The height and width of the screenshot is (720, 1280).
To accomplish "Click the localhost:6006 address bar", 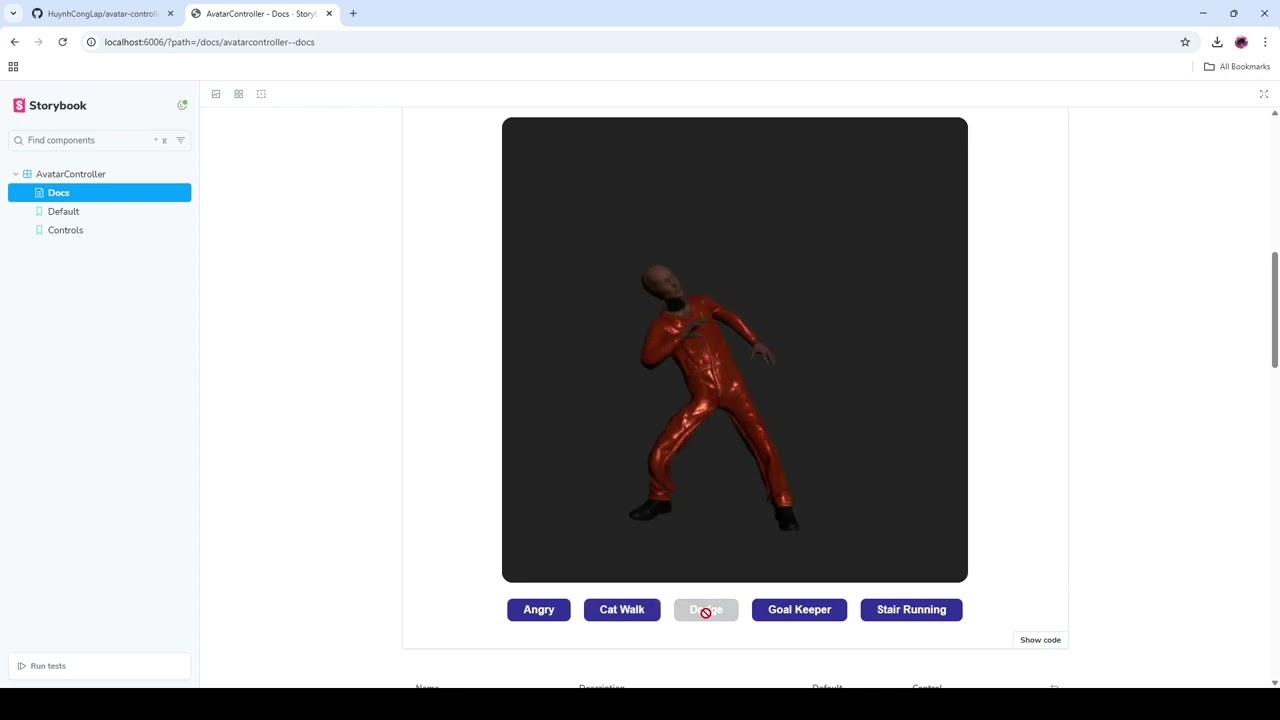I will coord(635,42).
